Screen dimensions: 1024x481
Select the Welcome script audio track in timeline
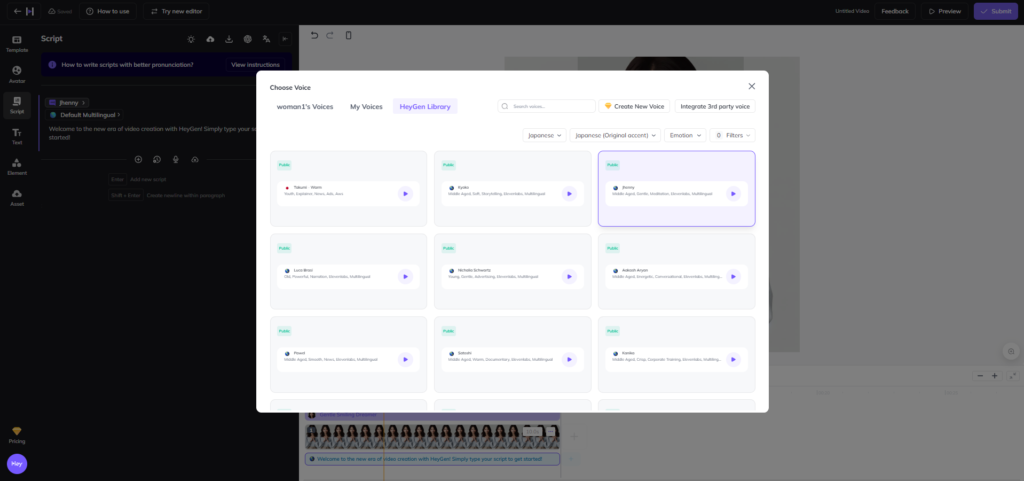(432, 459)
